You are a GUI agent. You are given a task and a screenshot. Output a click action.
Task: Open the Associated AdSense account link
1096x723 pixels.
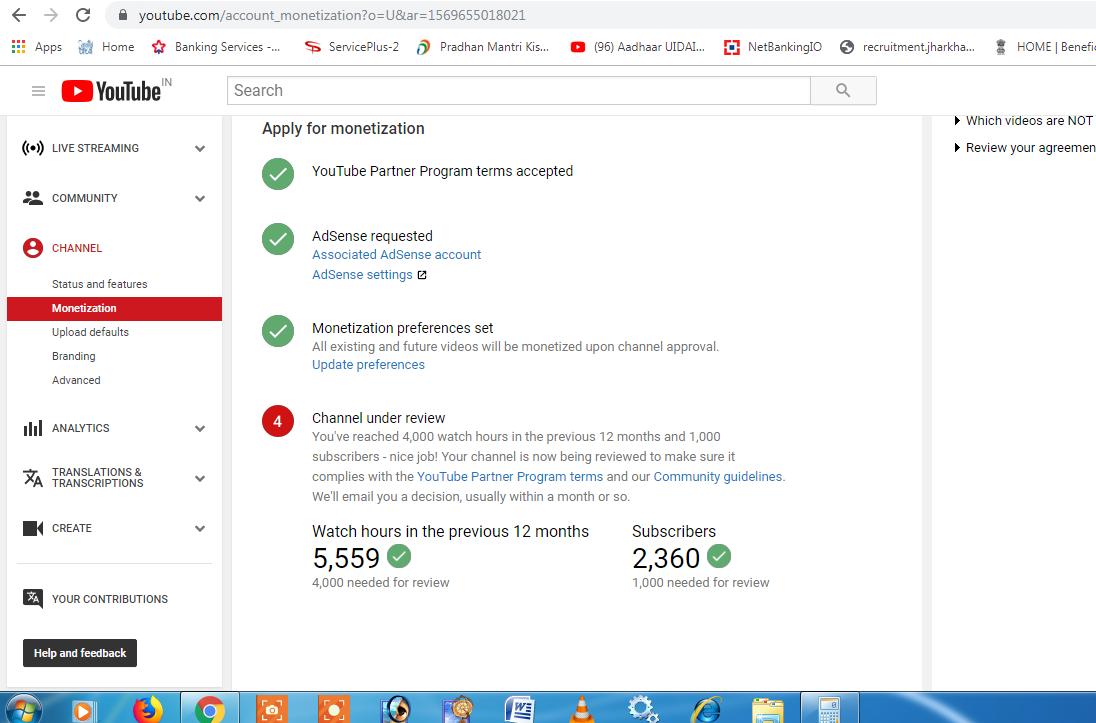[x=396, y=255]
